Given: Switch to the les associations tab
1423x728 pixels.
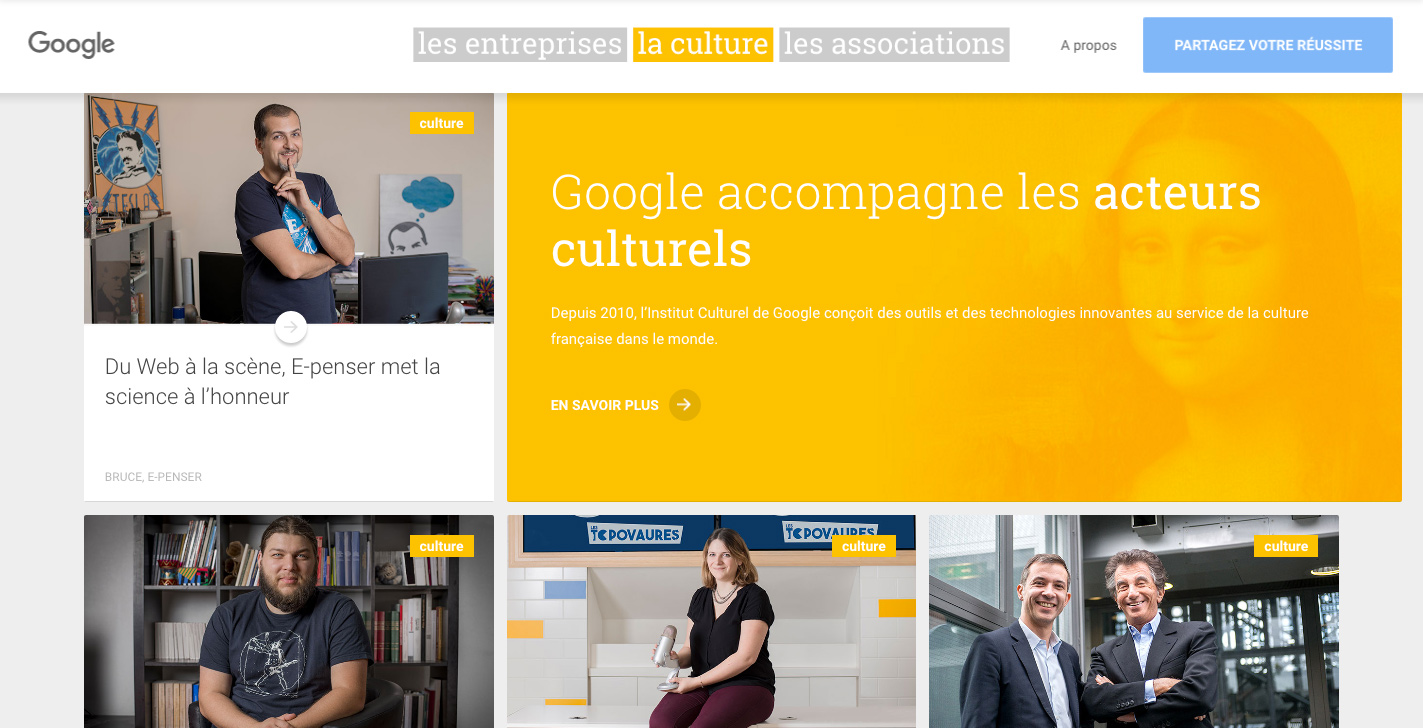Looking at the screenshot, I should pyautogui.click(x=894, y=44).
